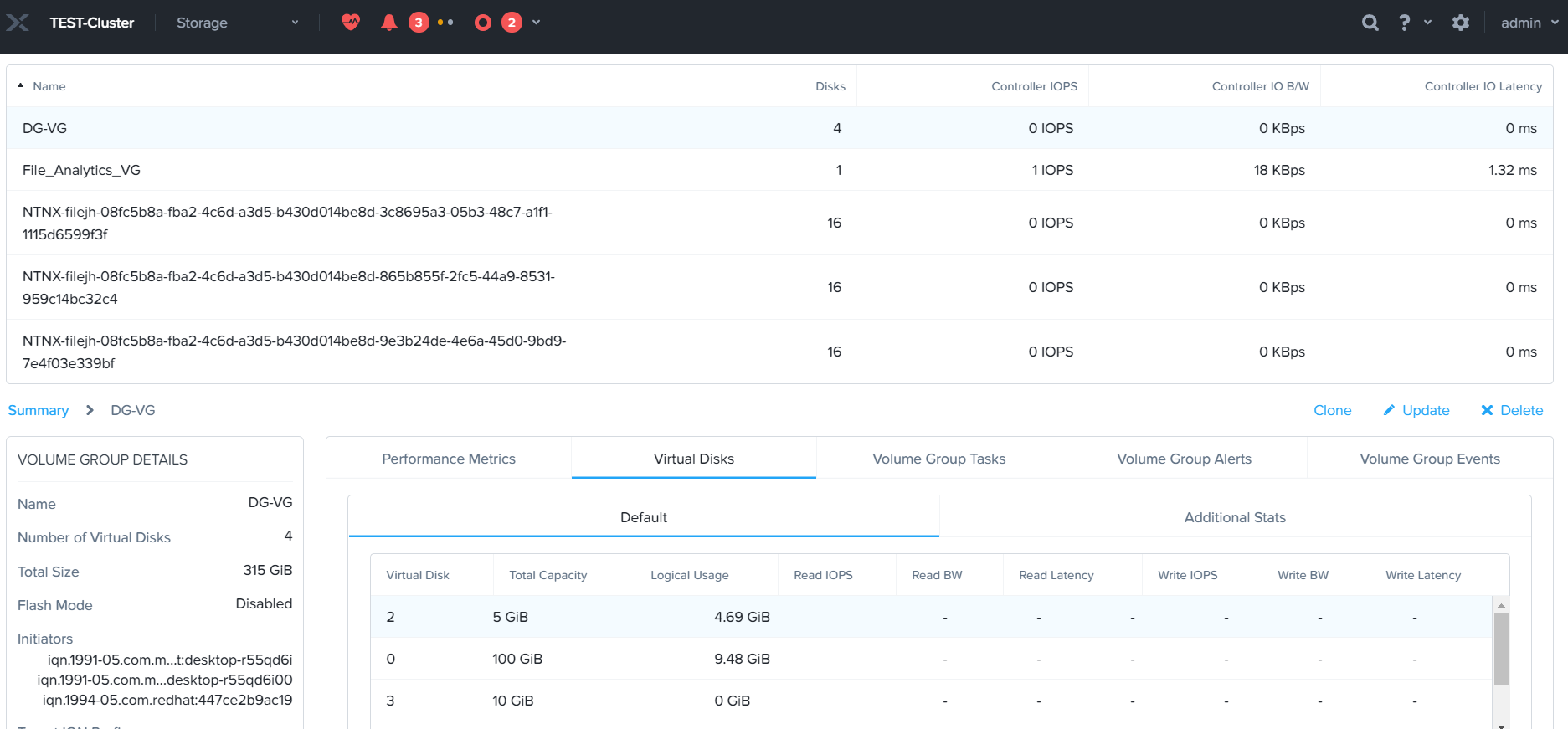Click the 18 KBps bandwidth value
The height and width of the screenshot is (729, 1568).
1279,170
